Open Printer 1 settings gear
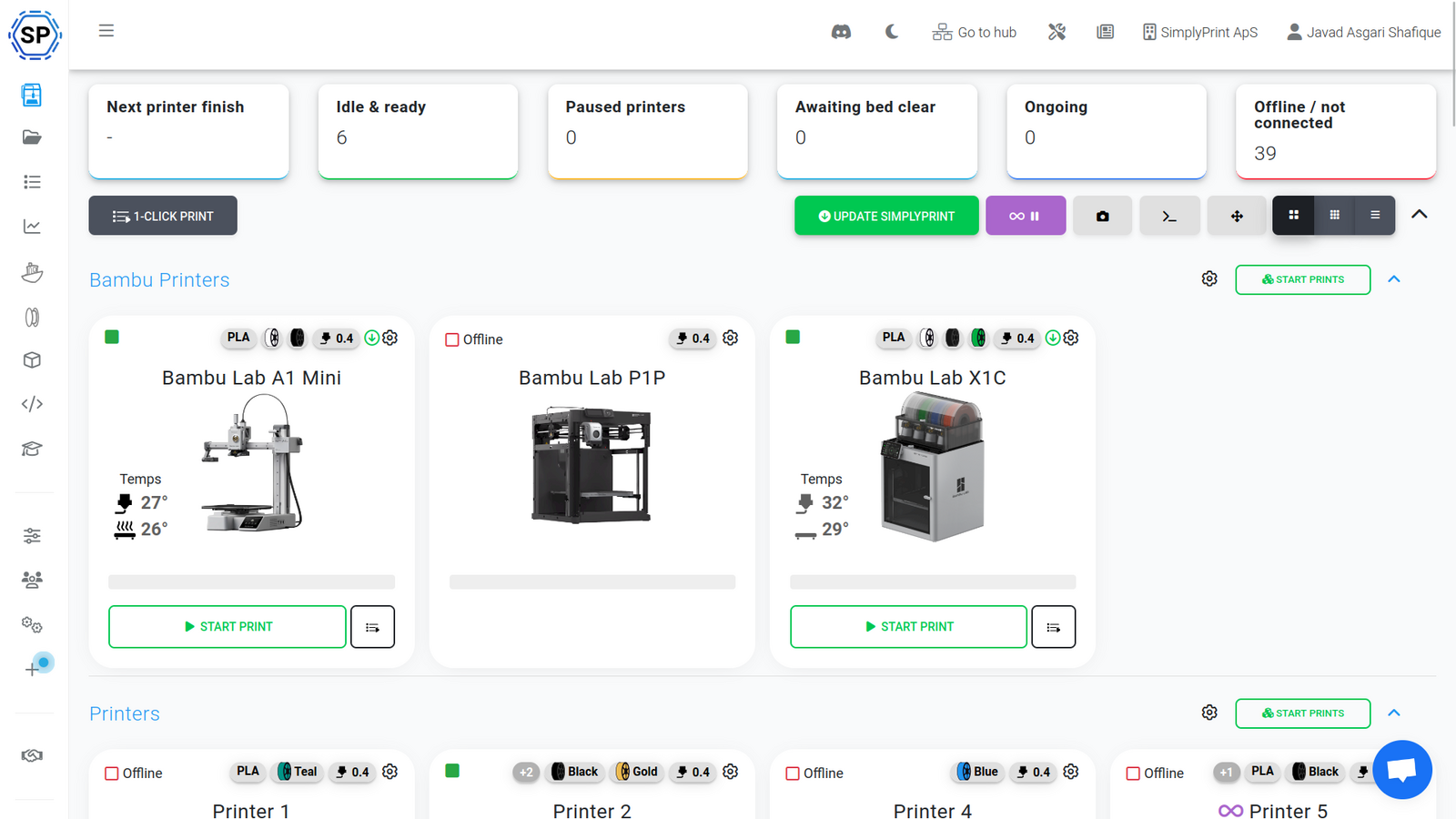This screenshot has width=1456, height=819. 390,772
